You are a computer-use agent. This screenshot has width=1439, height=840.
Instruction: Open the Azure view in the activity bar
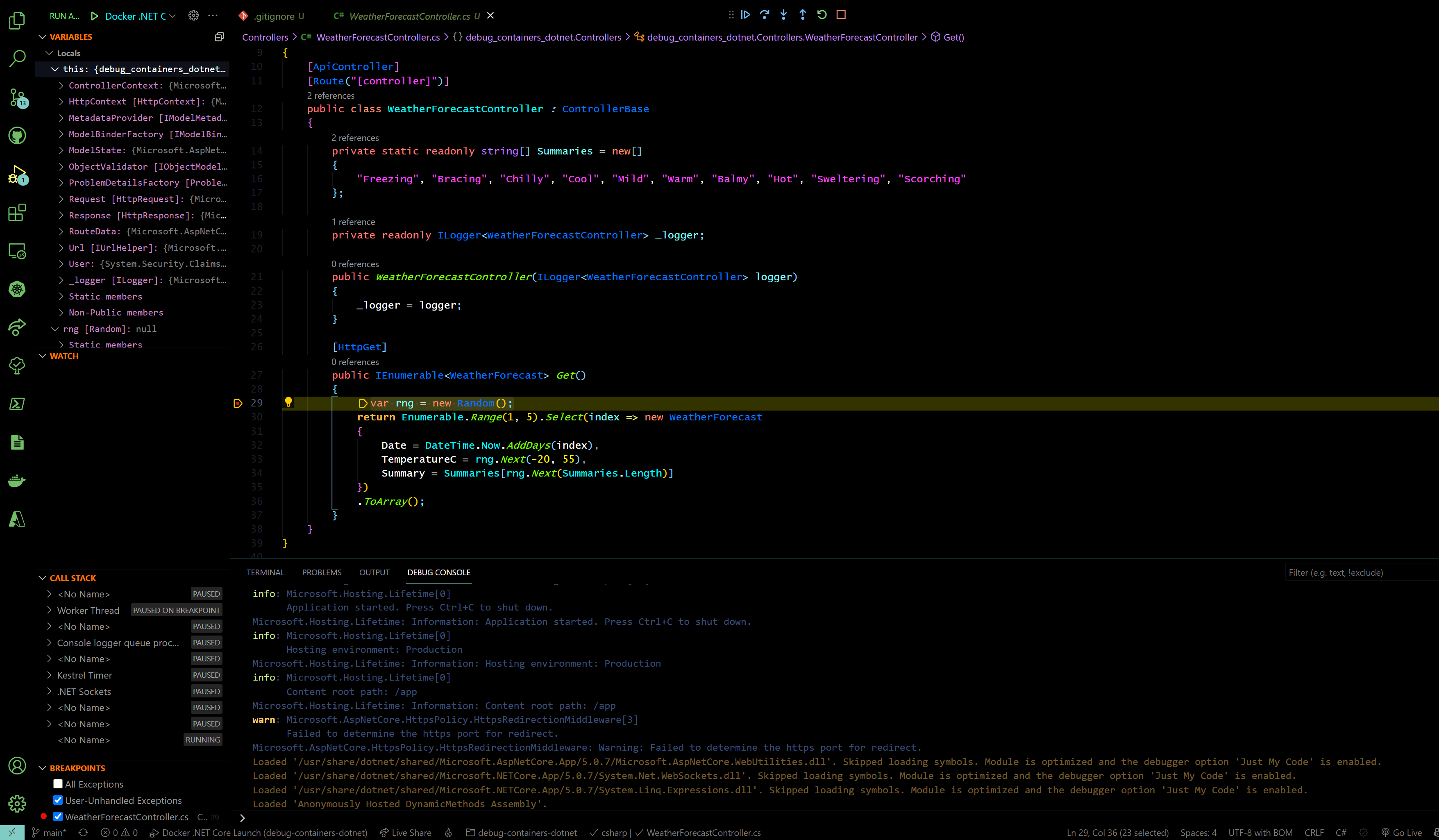tap(17, 519)
